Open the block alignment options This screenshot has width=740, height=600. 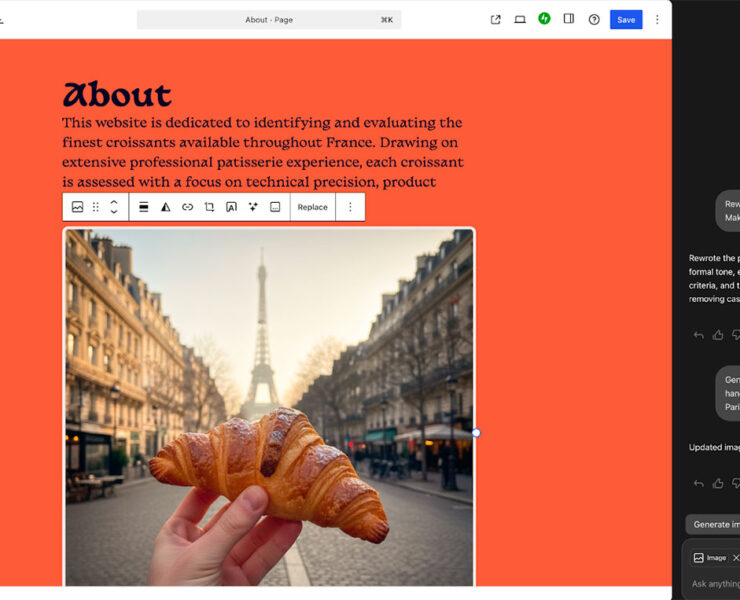point(143,207)
